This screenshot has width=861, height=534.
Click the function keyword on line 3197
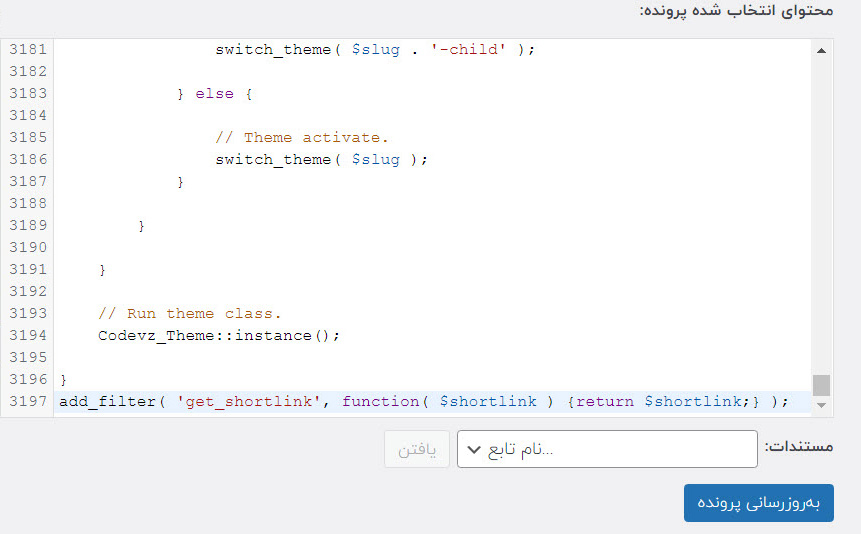point(381,402)
